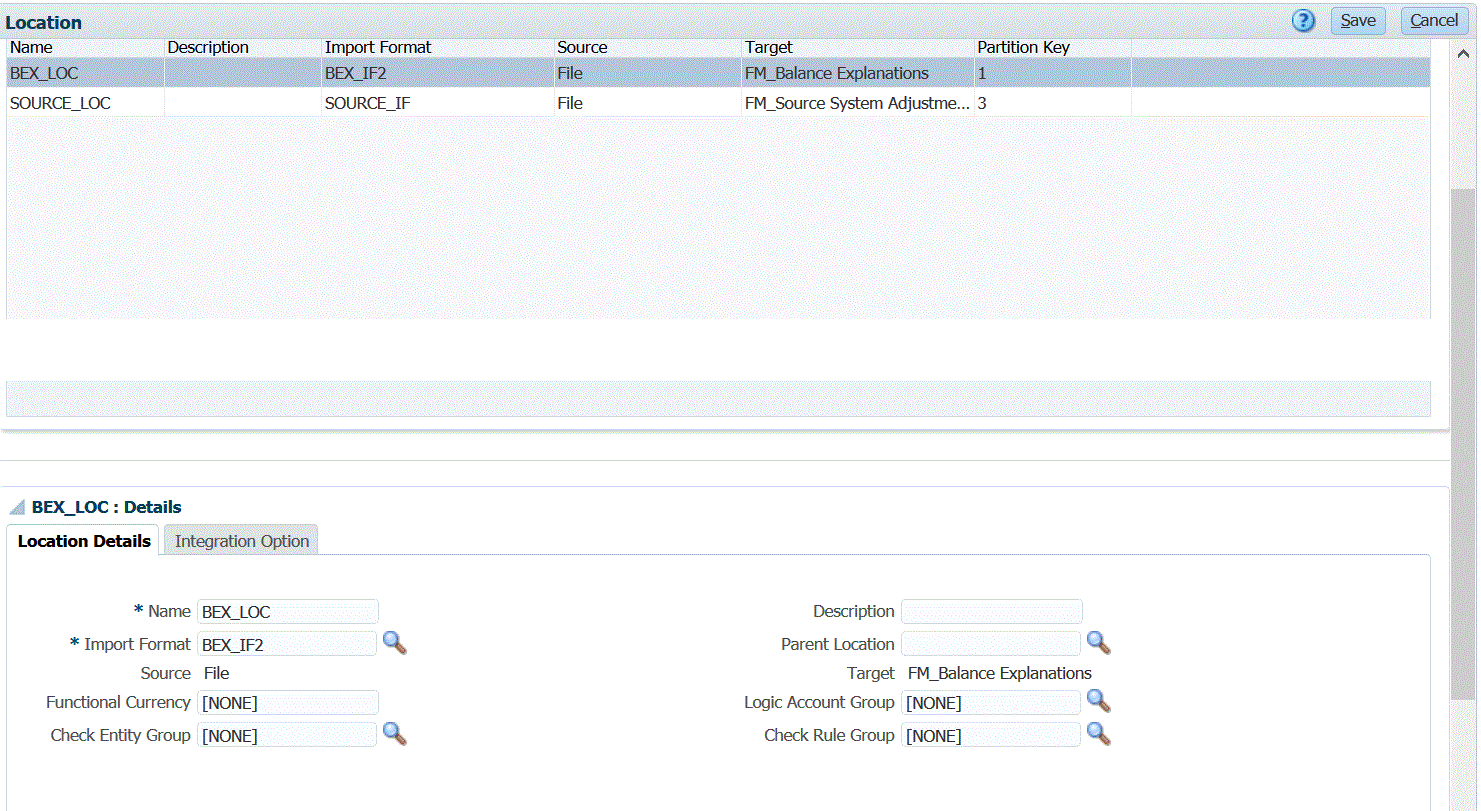
Task: Click the vertical scrollbar on the right
Action: [x=1462, y=440]
